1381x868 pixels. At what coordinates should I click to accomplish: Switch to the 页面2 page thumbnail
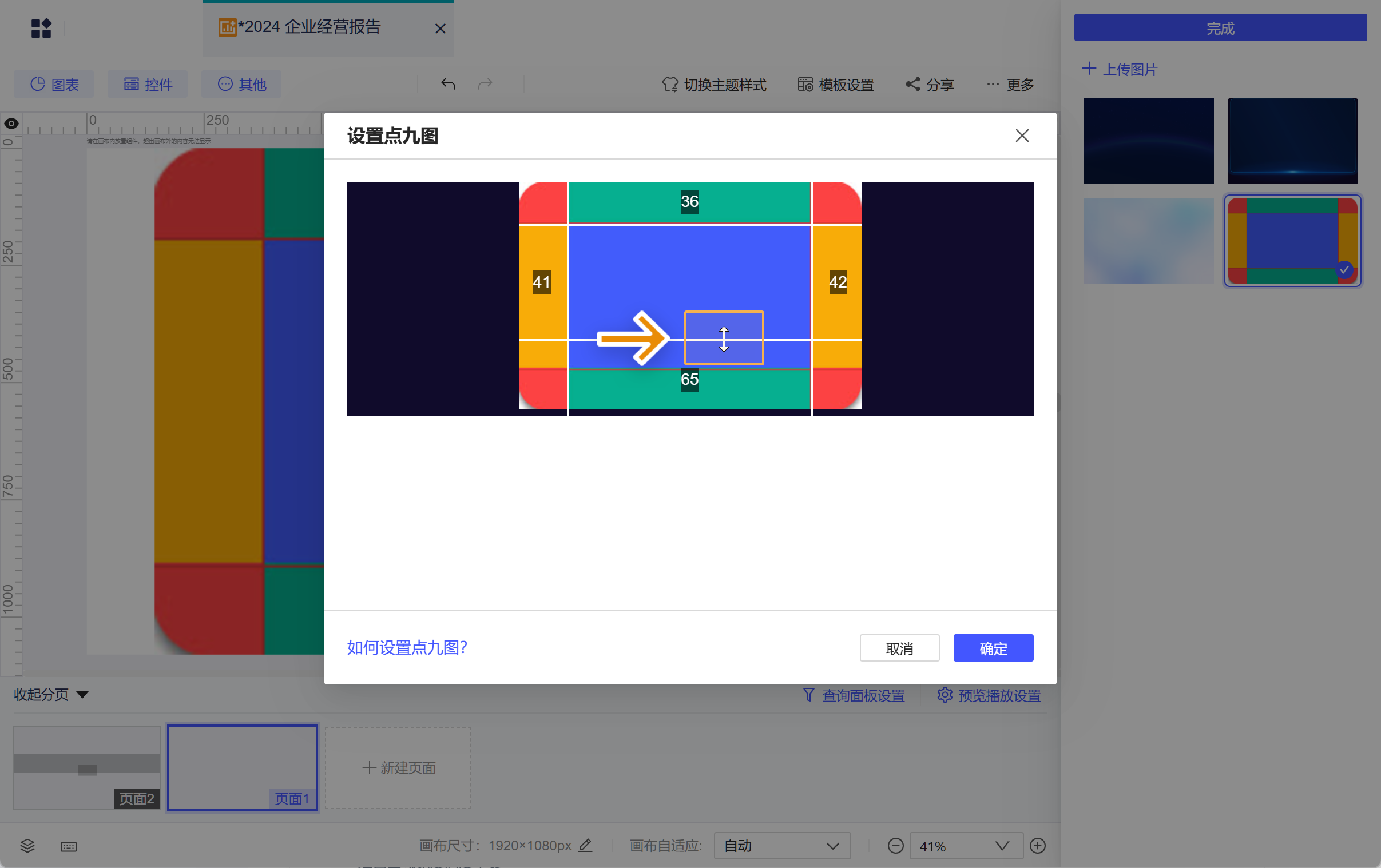click(x=86, y=768)
